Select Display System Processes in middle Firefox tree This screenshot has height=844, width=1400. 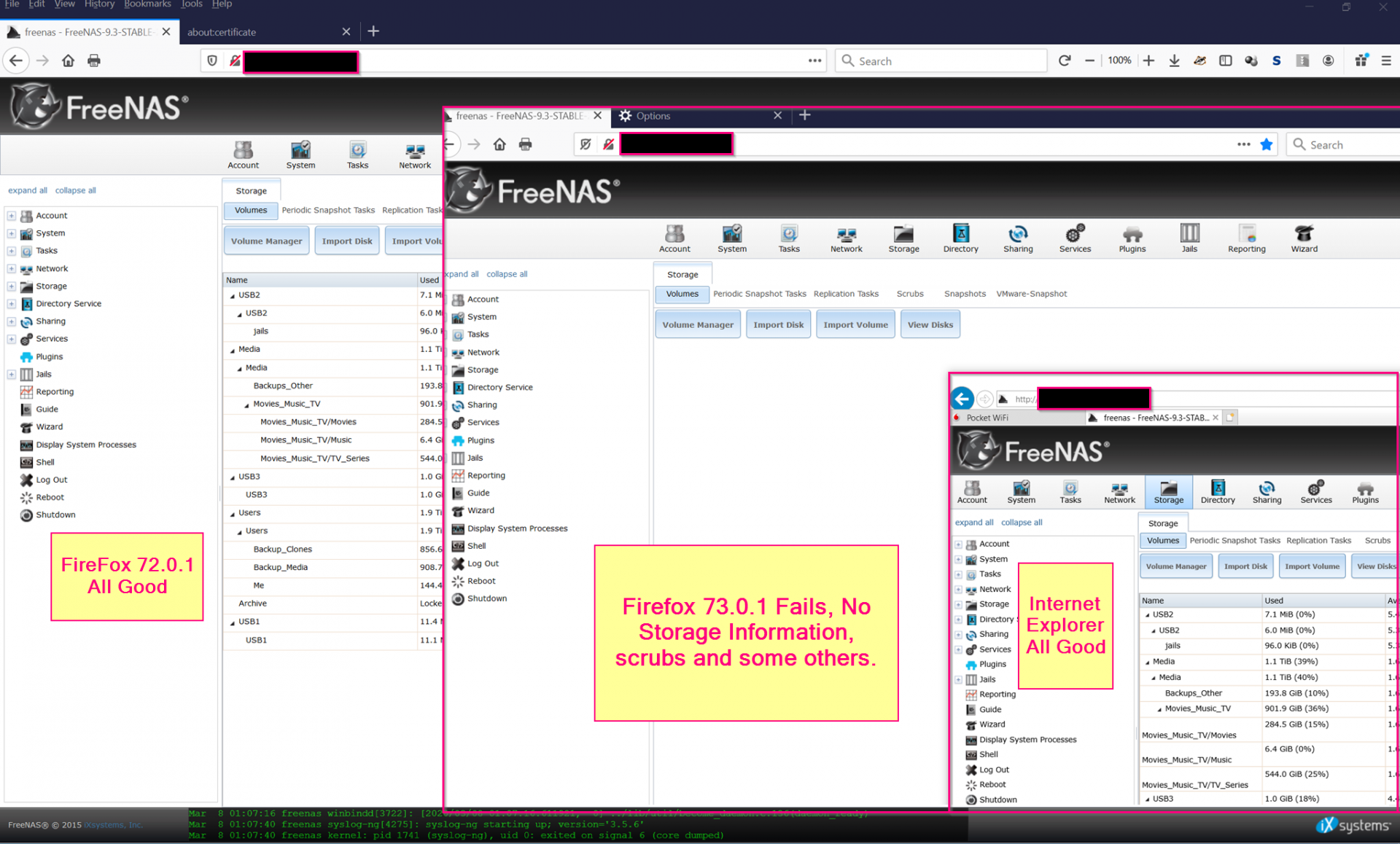(509, 529)
